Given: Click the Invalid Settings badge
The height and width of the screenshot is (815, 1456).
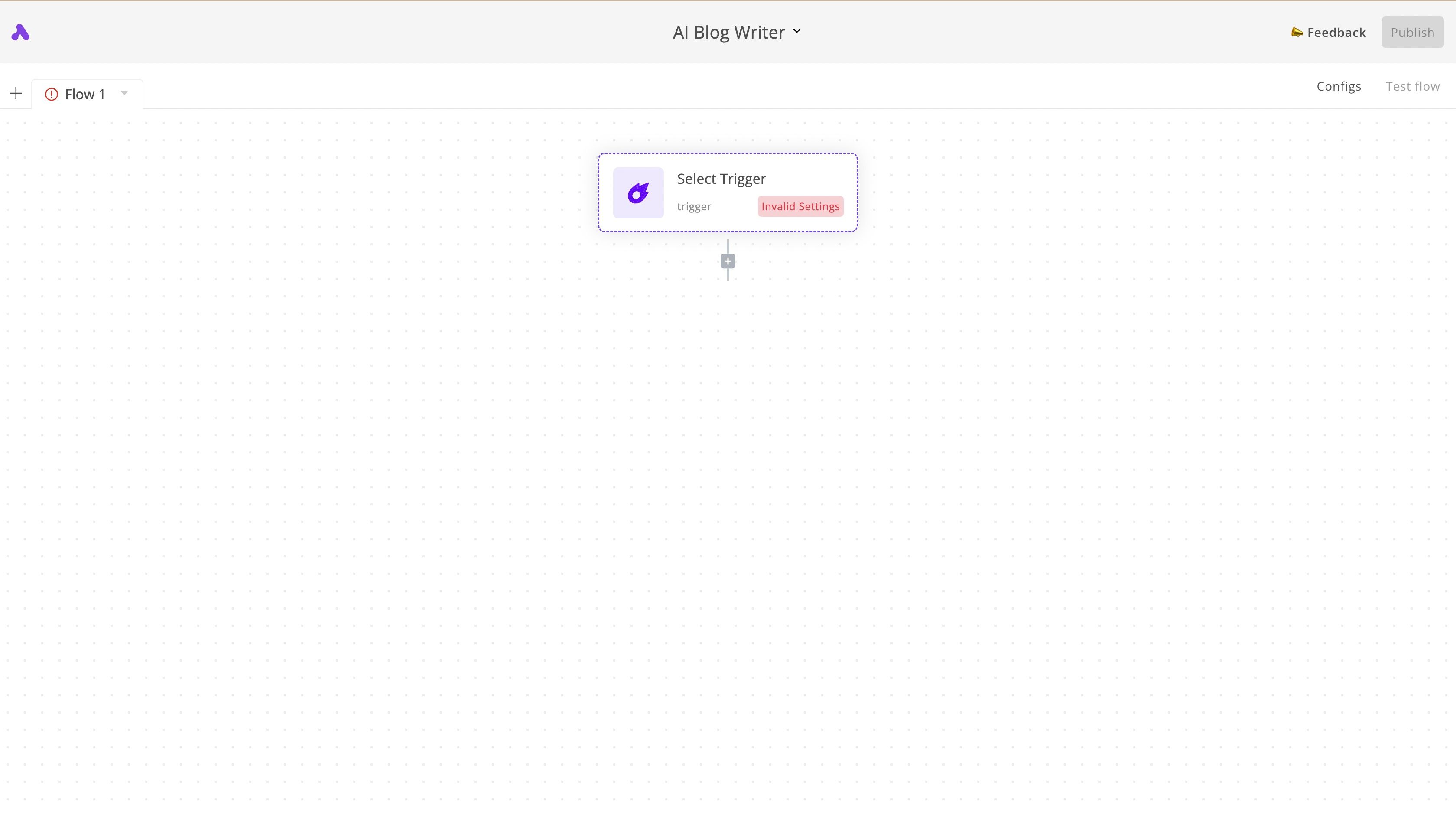Looking at the screenshot, I should coord(800,206).
